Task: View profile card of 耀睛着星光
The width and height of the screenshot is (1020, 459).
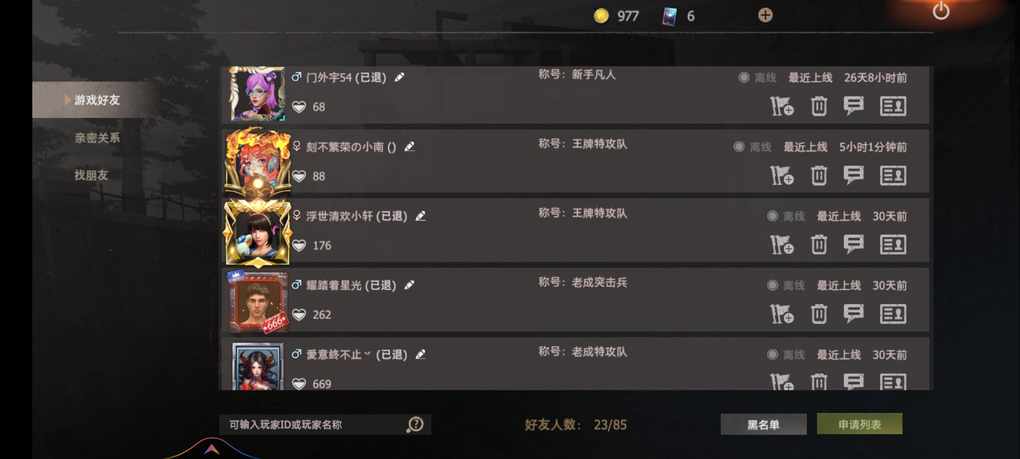Action: click(893, 314)
